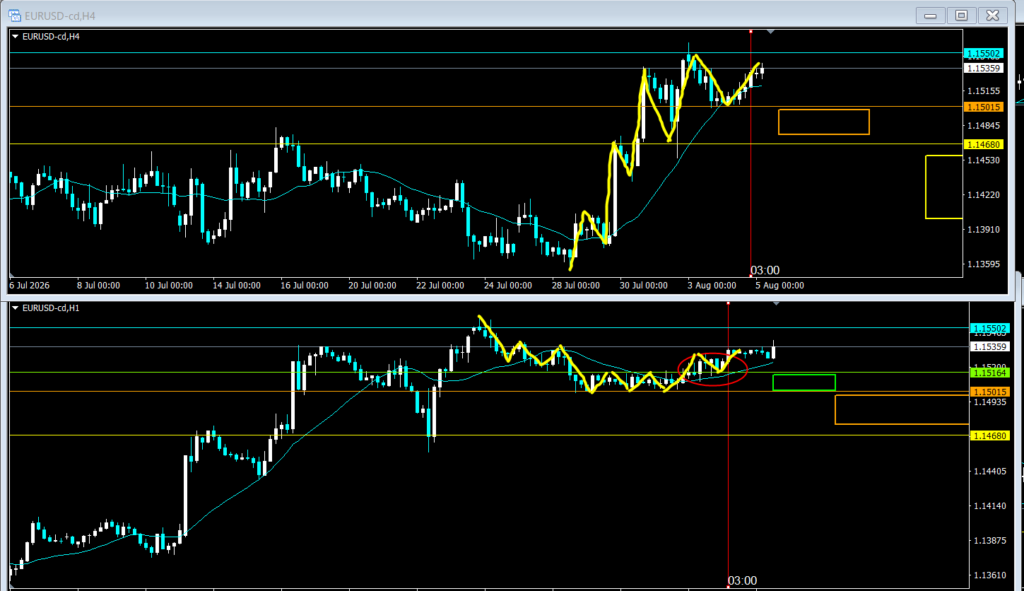Click the 10 Jul 00:00 time axis label

[168, 285]
